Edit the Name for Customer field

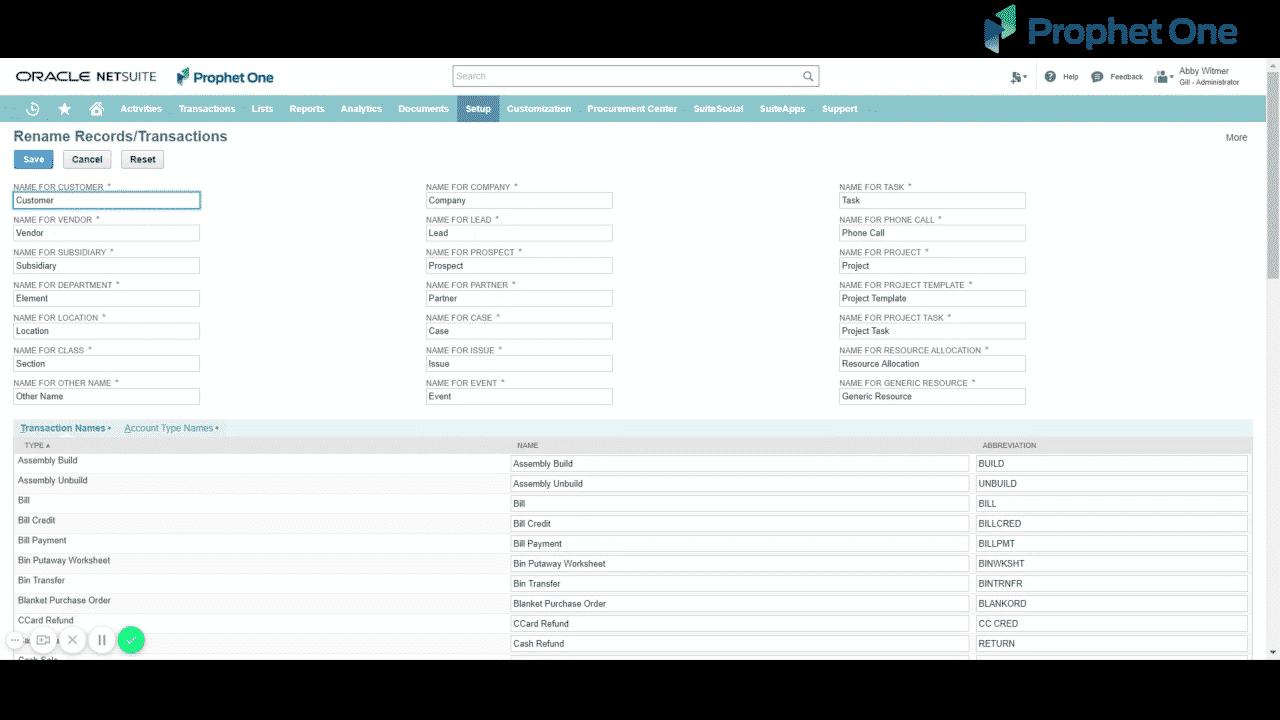pyautogui.click(x=106, y=200)
